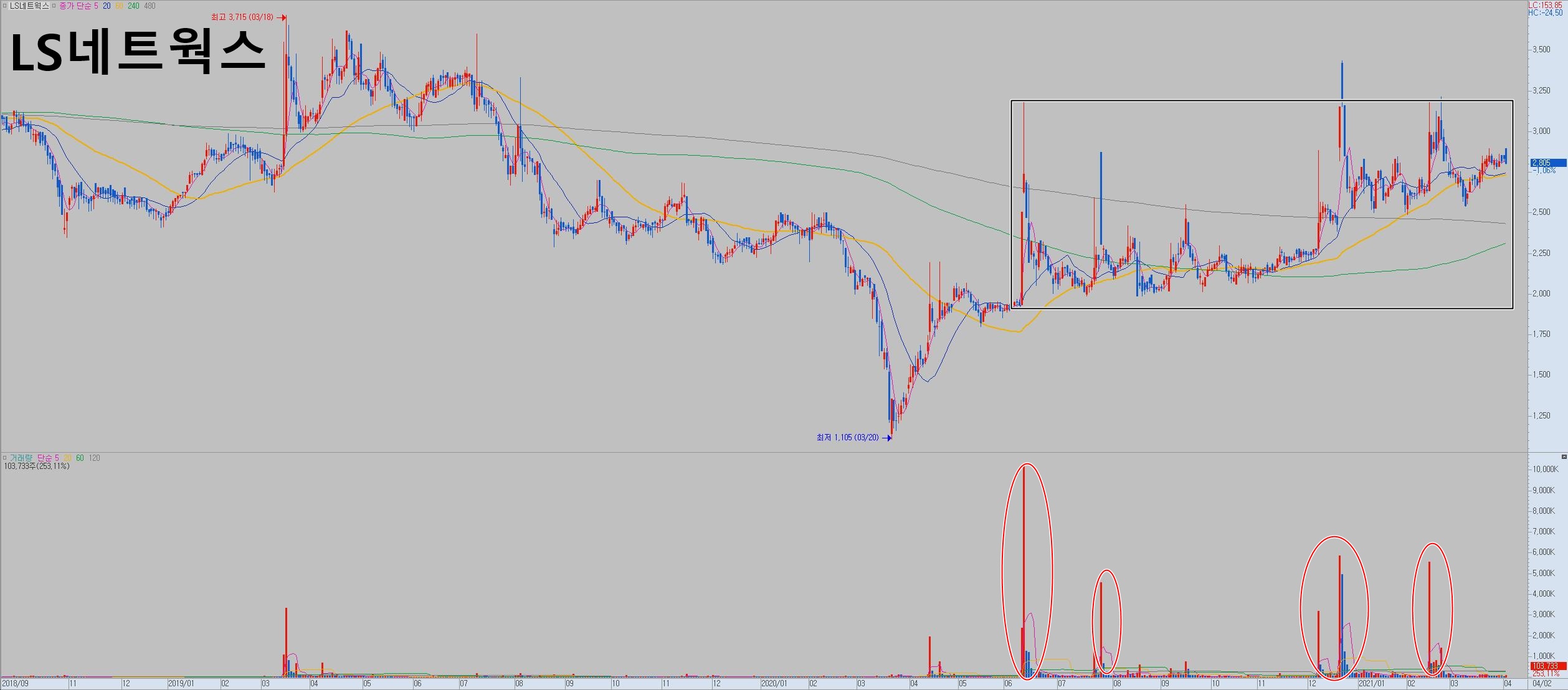Toggle the square box before 거래량 label
Viewport: 1568px width, 690px height.
pos(5,458)
